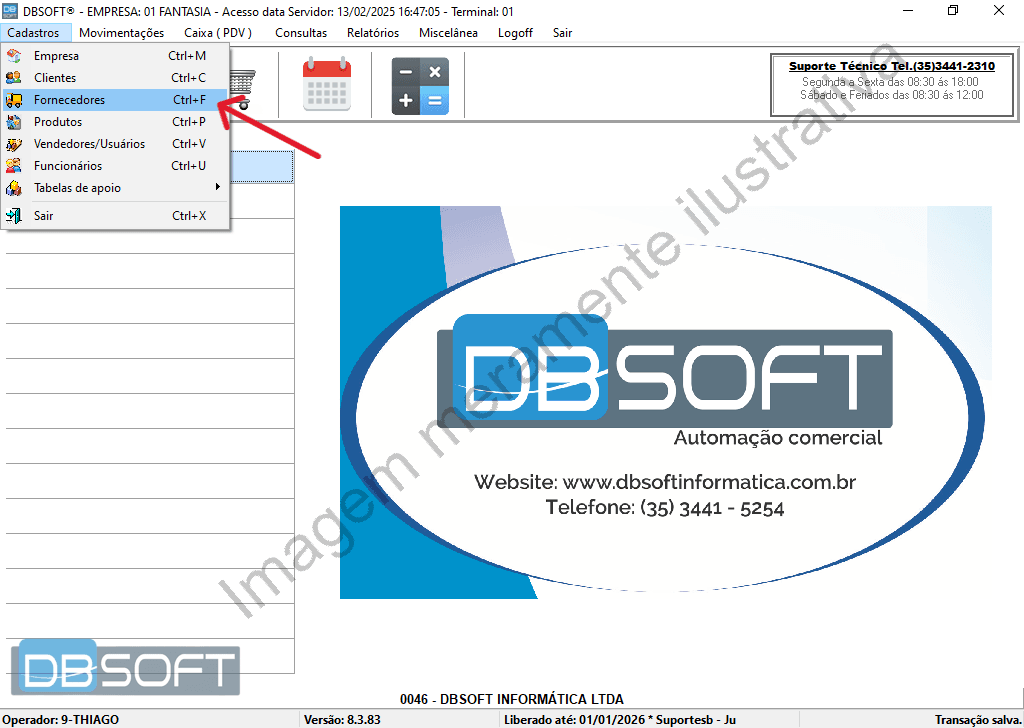Click the Fornecedores forklift icon

[14, 100]
